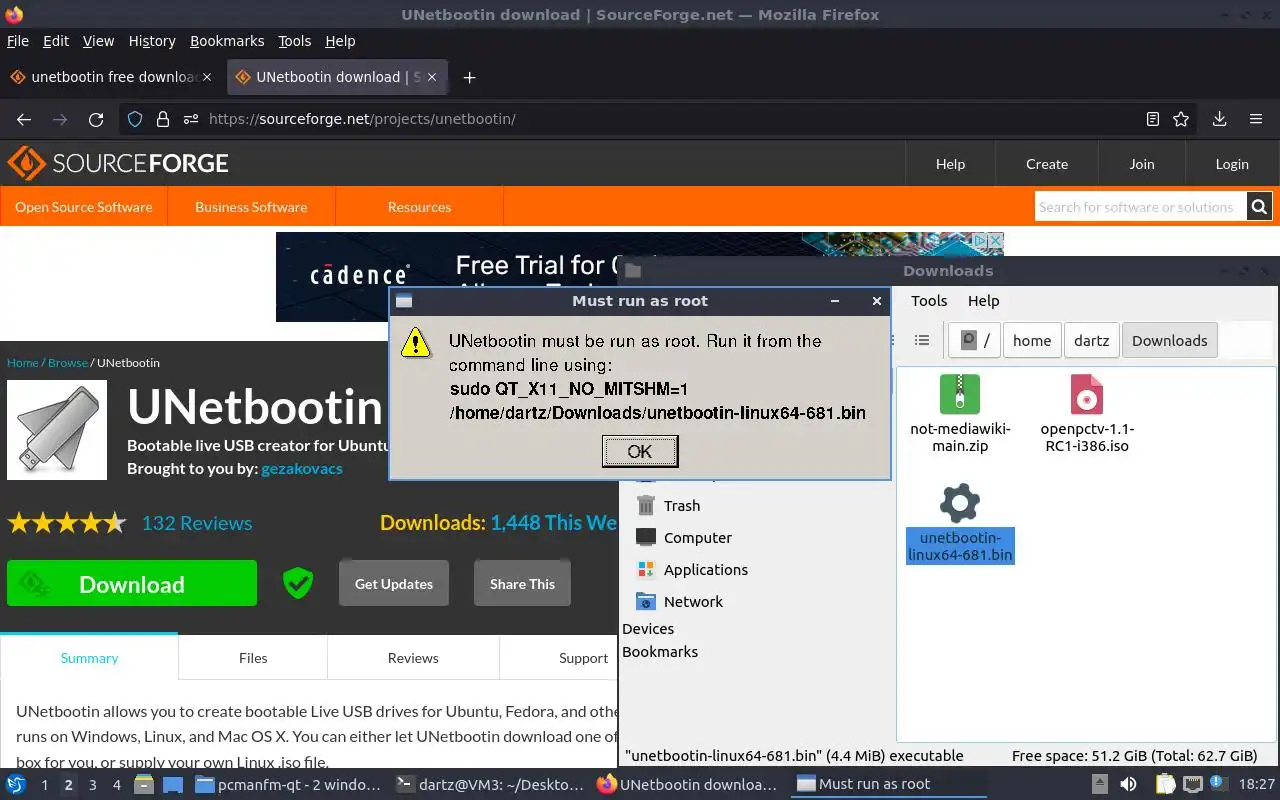This screenshot has height=800, width=1280.
Task: Reload the SourceForge page
Action: coord(96,119)
